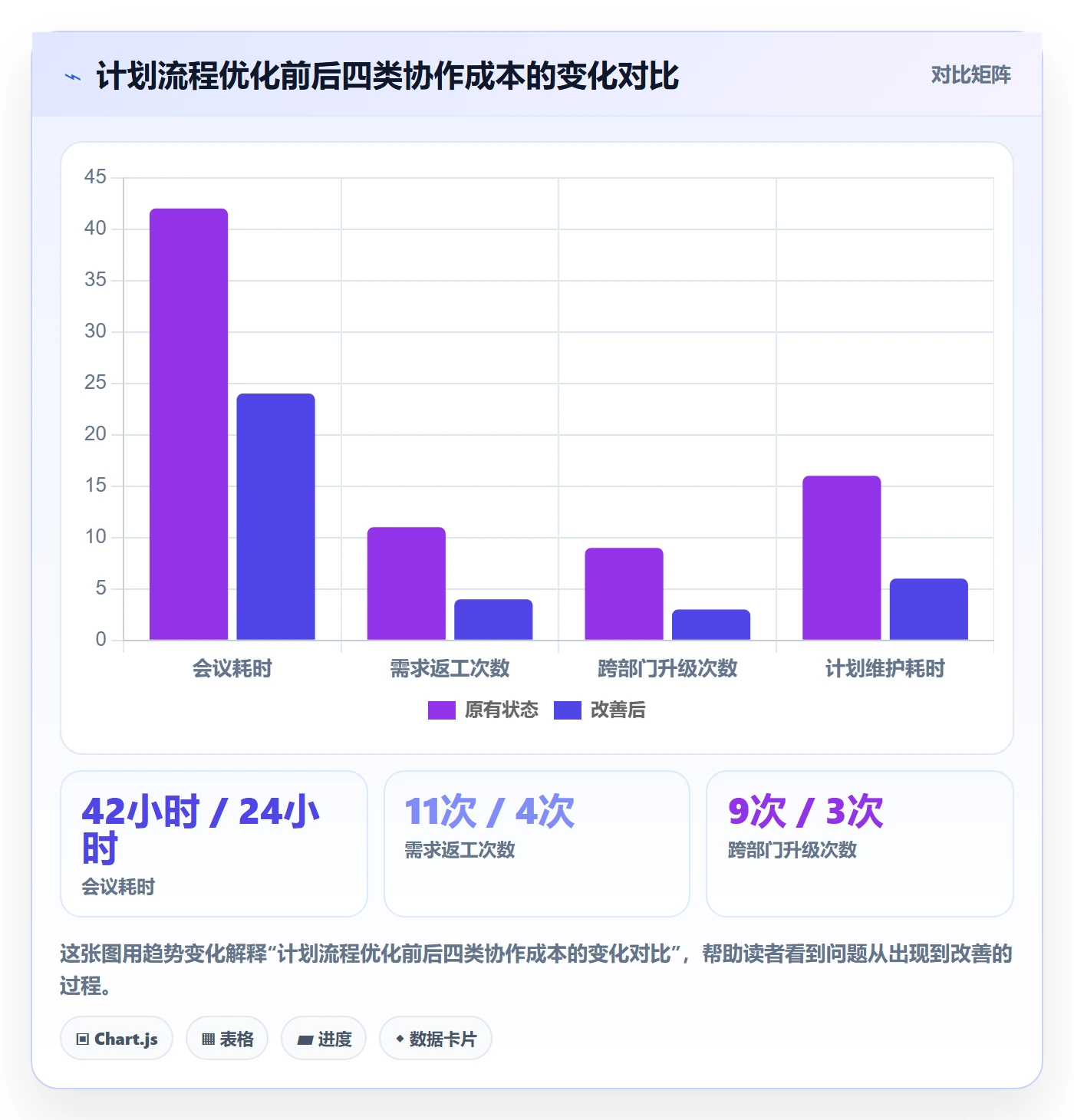Click the y-axis value 45
Viewport: 1074px width, 1120px height.
[x=95, y=177]
